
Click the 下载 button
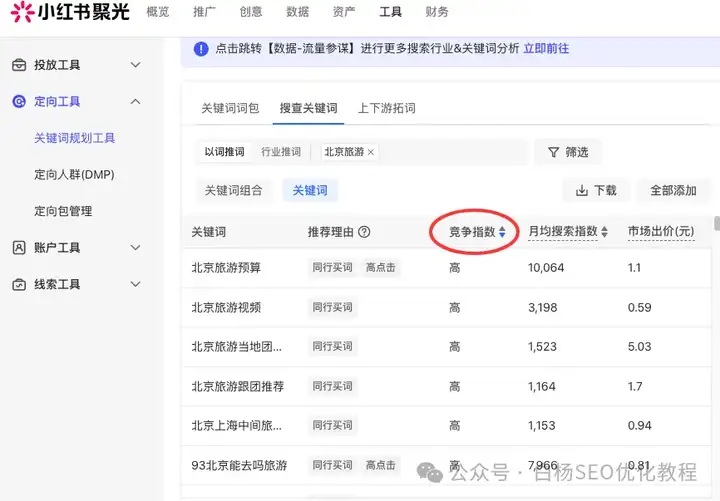(596, 191)
